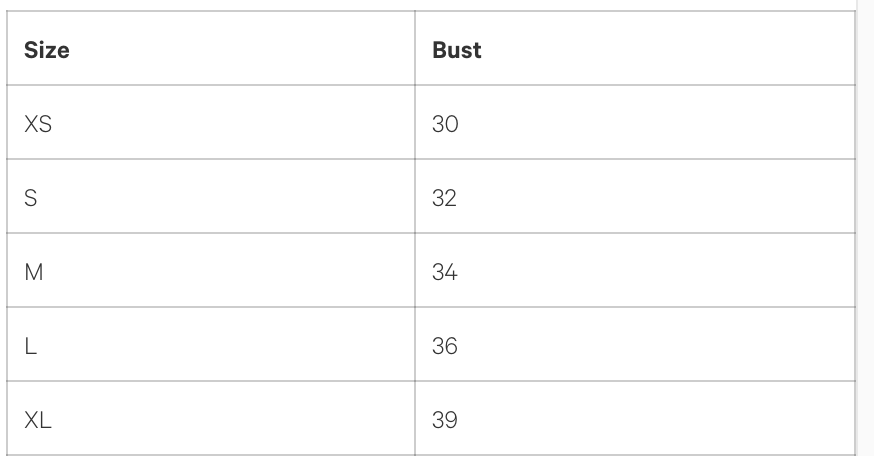This screenshot has width=874, height=456.
Task: Click the Size column header
Action: [x=47, y=50]
